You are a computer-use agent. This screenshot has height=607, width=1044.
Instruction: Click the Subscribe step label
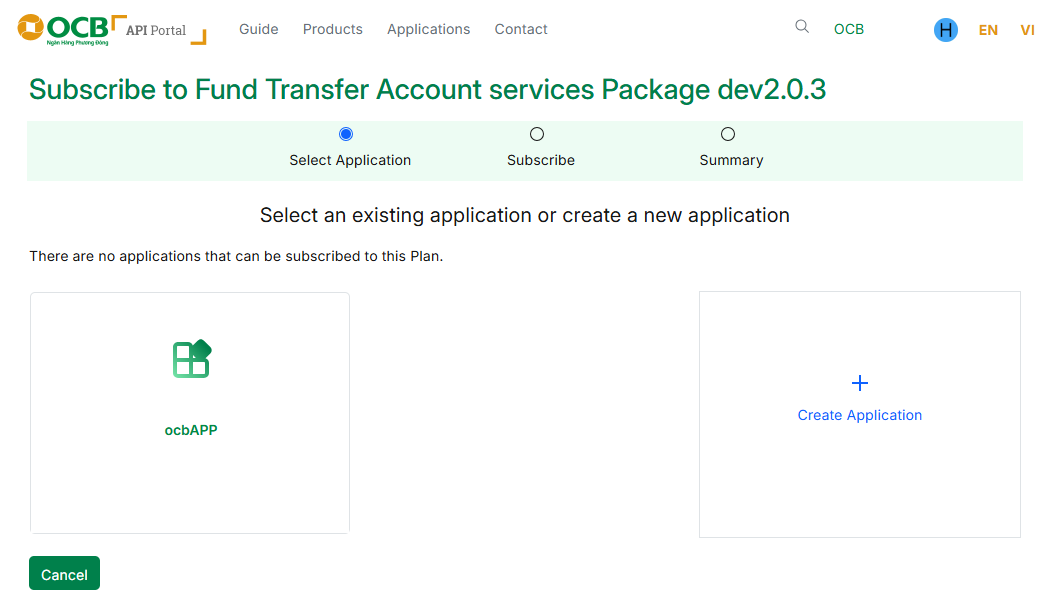tap(541, 160)
